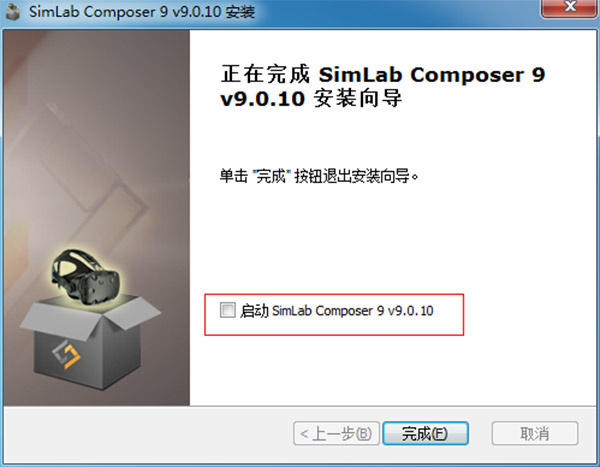This screenshot has height=467, width=600.
Task: Click the v9.0.10 安装向导 heading line
Action: [311, 98]
